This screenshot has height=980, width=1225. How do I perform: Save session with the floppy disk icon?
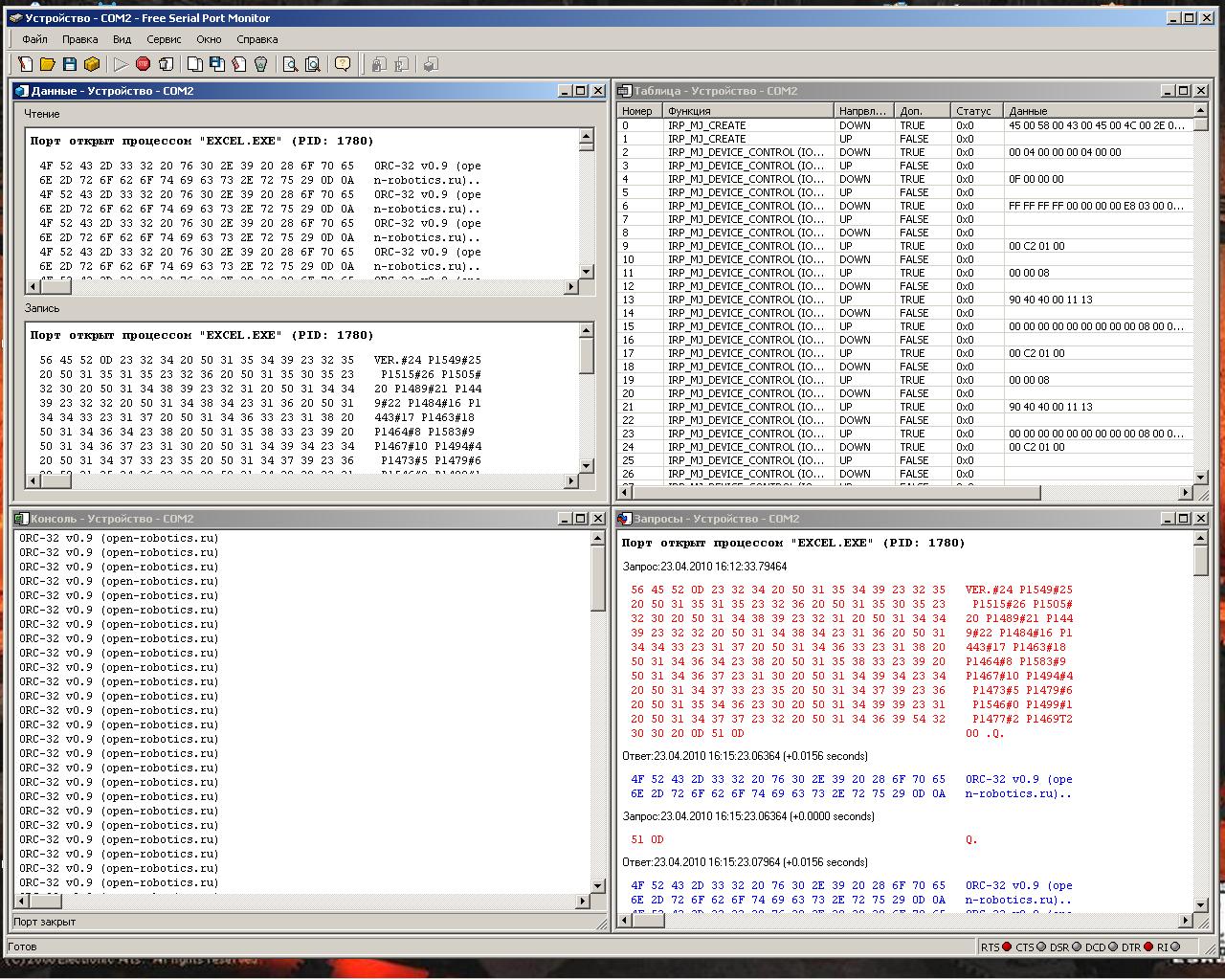point(69,64)
